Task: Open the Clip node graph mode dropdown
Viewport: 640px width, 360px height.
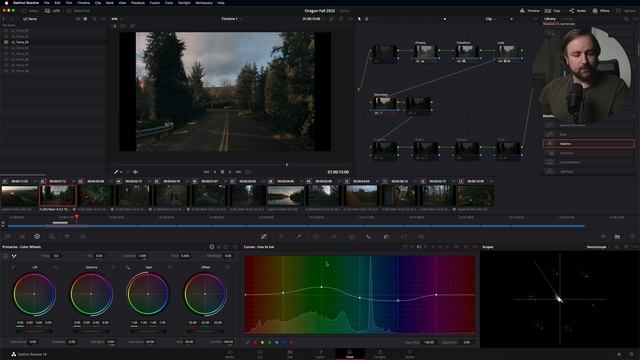Action: click(491, 19)
